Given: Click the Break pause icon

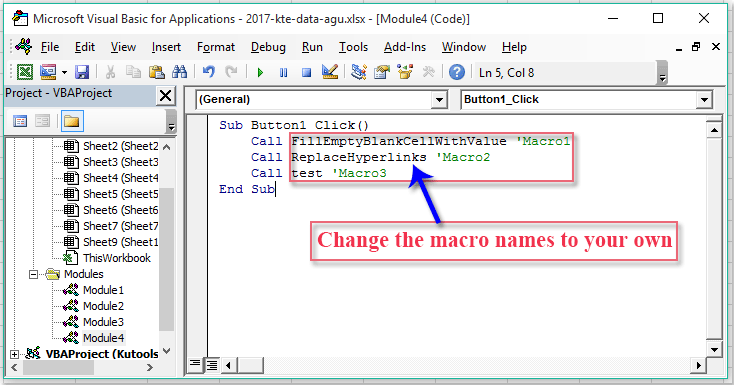Looking at the screenshot, I should click(283, 73).
